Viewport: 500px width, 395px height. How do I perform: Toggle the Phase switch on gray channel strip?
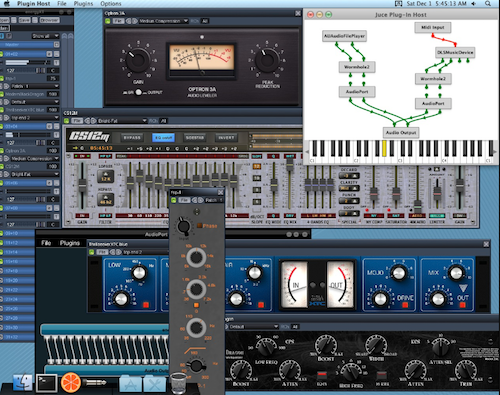click(x=199, y=226)
